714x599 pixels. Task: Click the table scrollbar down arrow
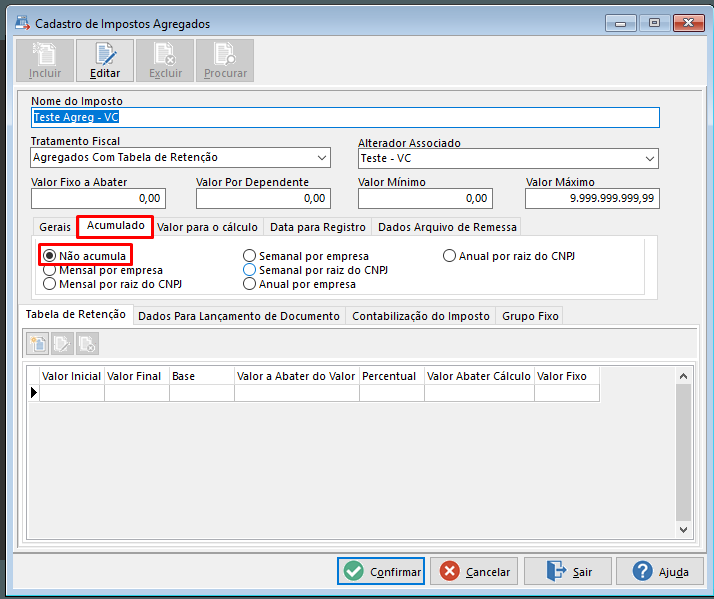[x=683, y=529]
